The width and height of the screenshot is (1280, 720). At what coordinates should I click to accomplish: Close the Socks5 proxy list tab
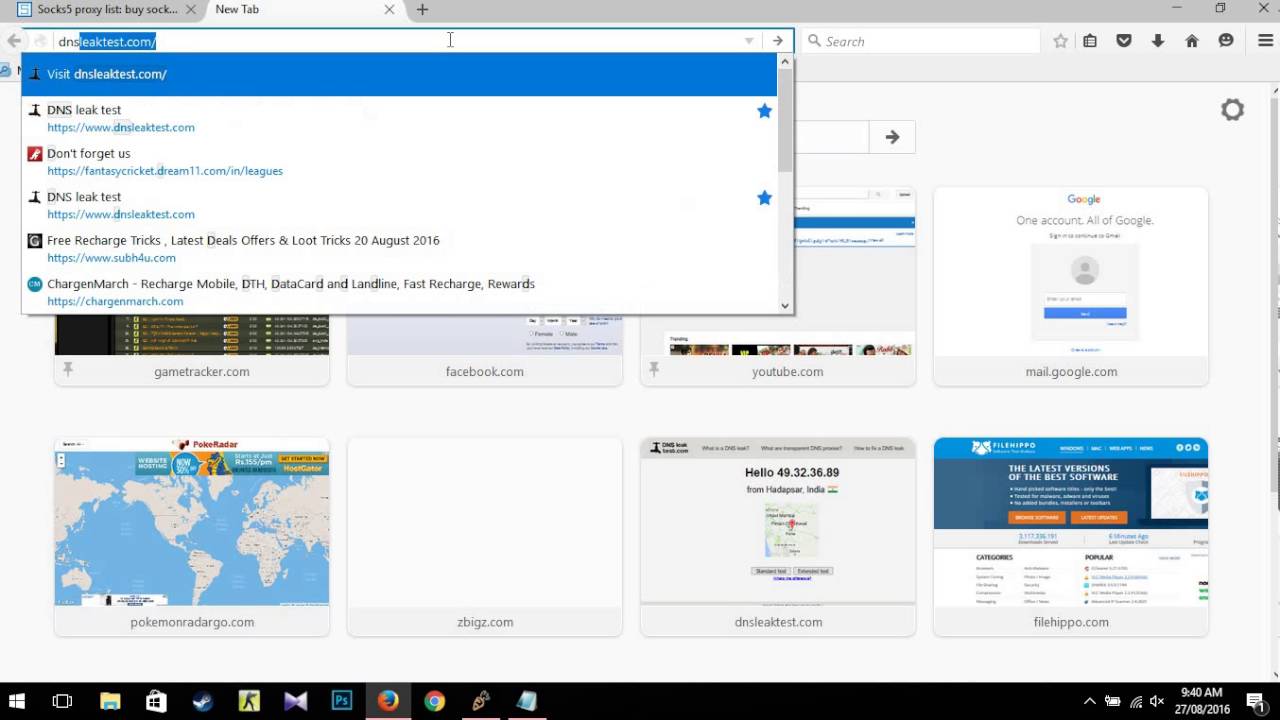pyautogui.click(x=191, y=9)
